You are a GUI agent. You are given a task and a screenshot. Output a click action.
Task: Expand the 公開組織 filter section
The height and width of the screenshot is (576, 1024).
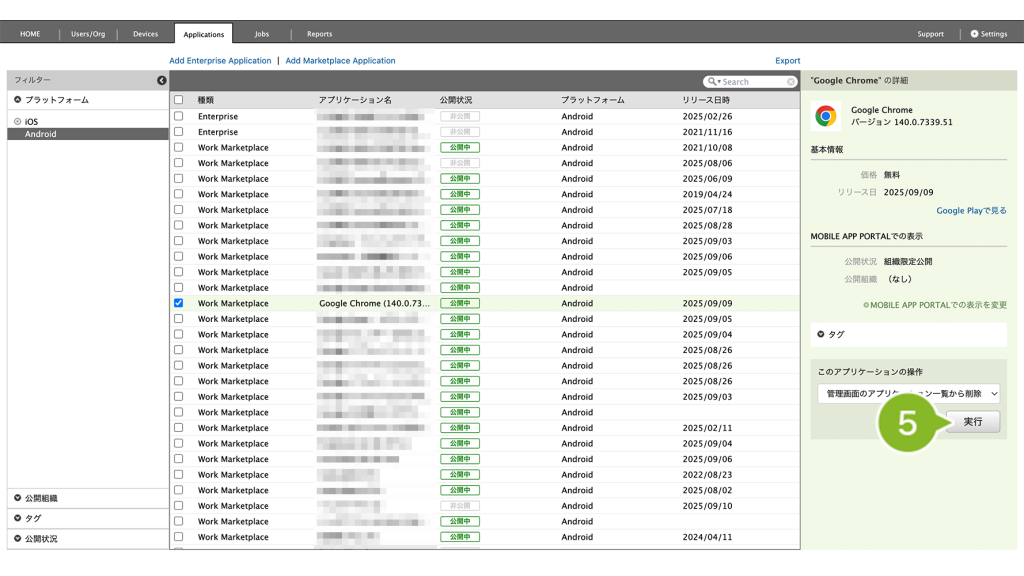pyautogui.click(x=18, y=498)
